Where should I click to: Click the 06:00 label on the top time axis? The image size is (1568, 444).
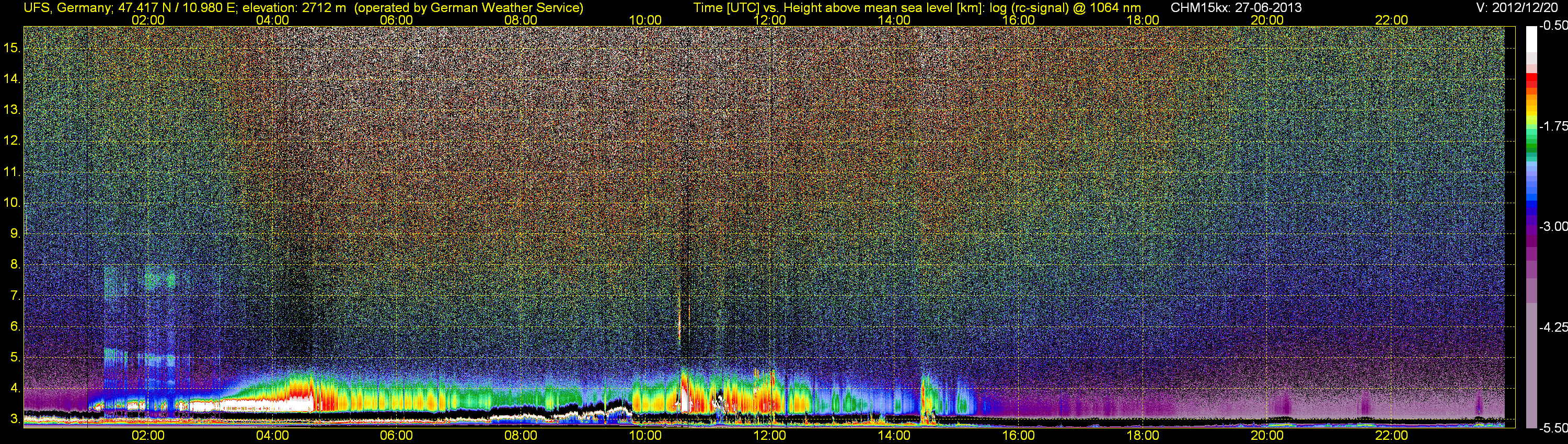(396, 20)
